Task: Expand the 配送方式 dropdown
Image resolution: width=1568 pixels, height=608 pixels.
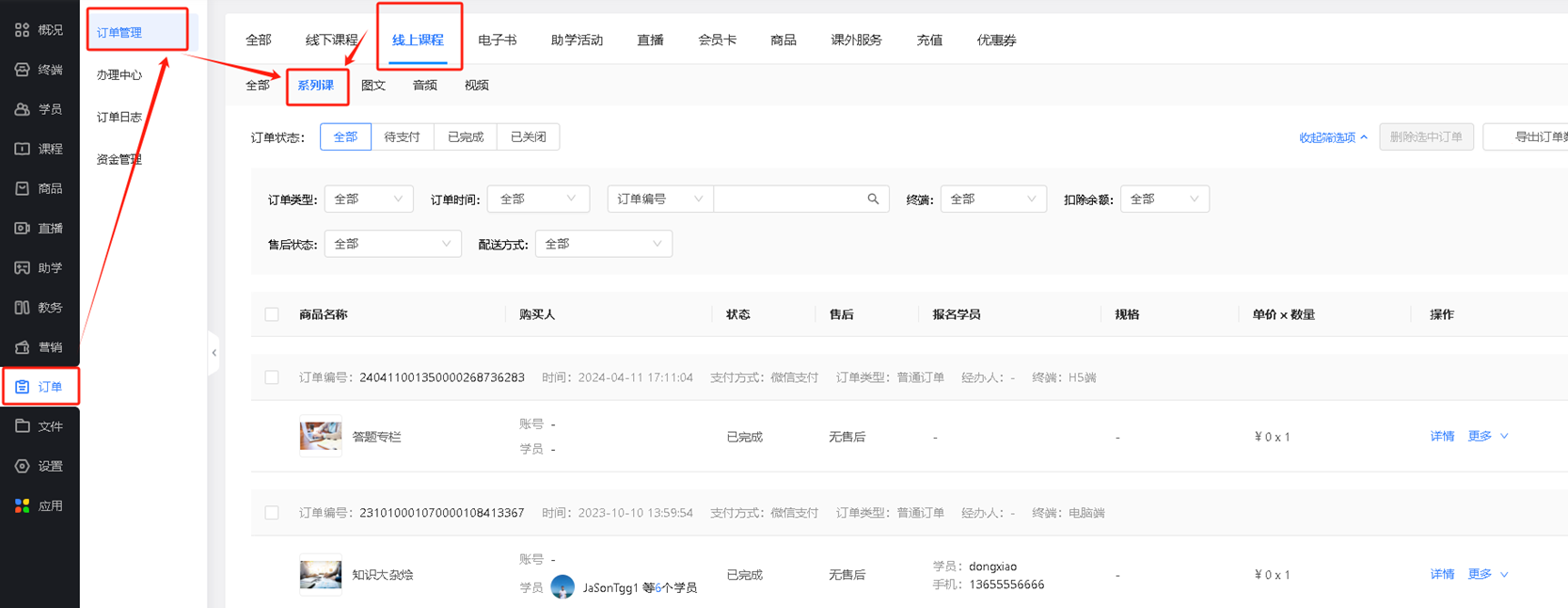Action: tap(603, 244)
